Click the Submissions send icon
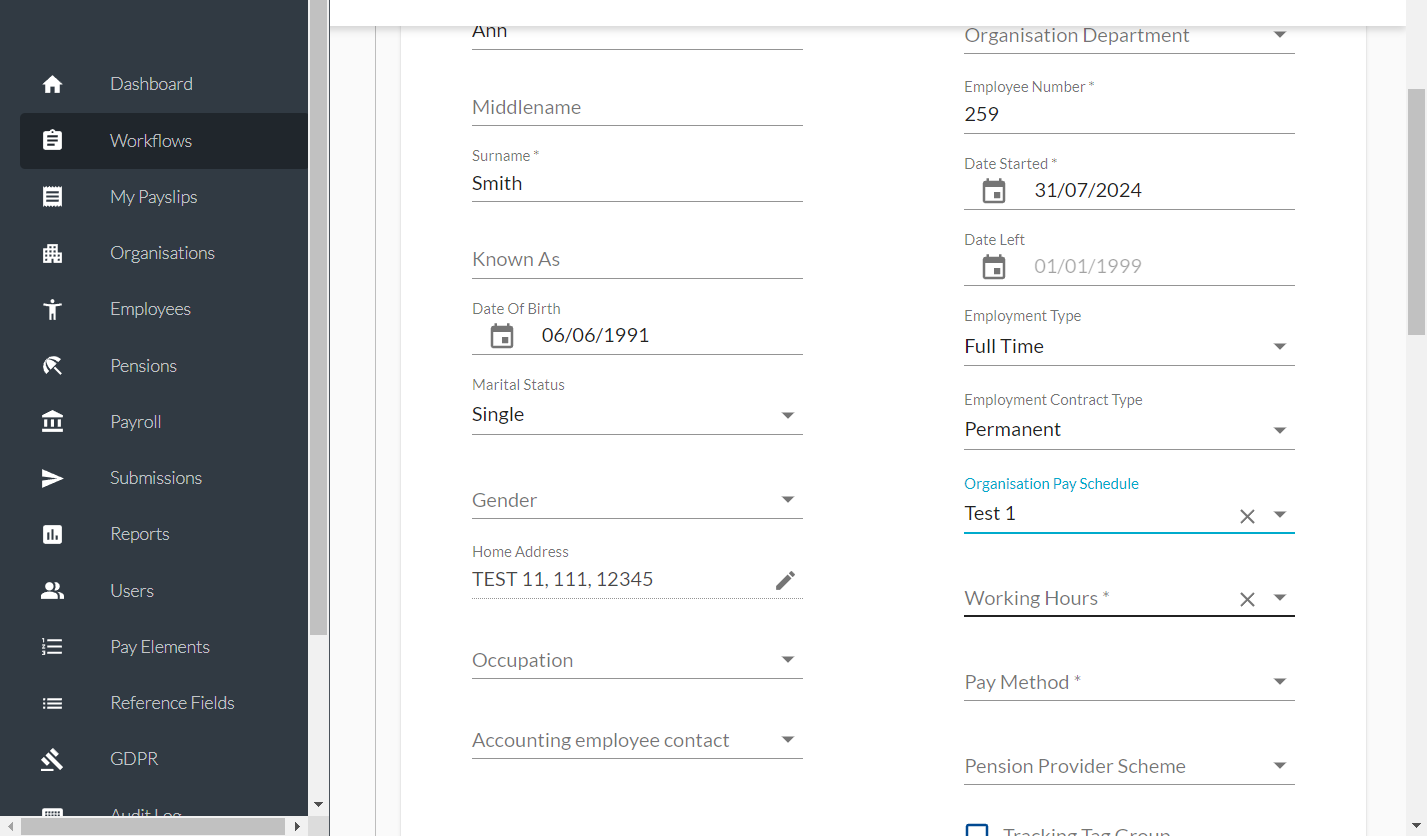This screenshot has width=1427, height=836. (53, 478)
